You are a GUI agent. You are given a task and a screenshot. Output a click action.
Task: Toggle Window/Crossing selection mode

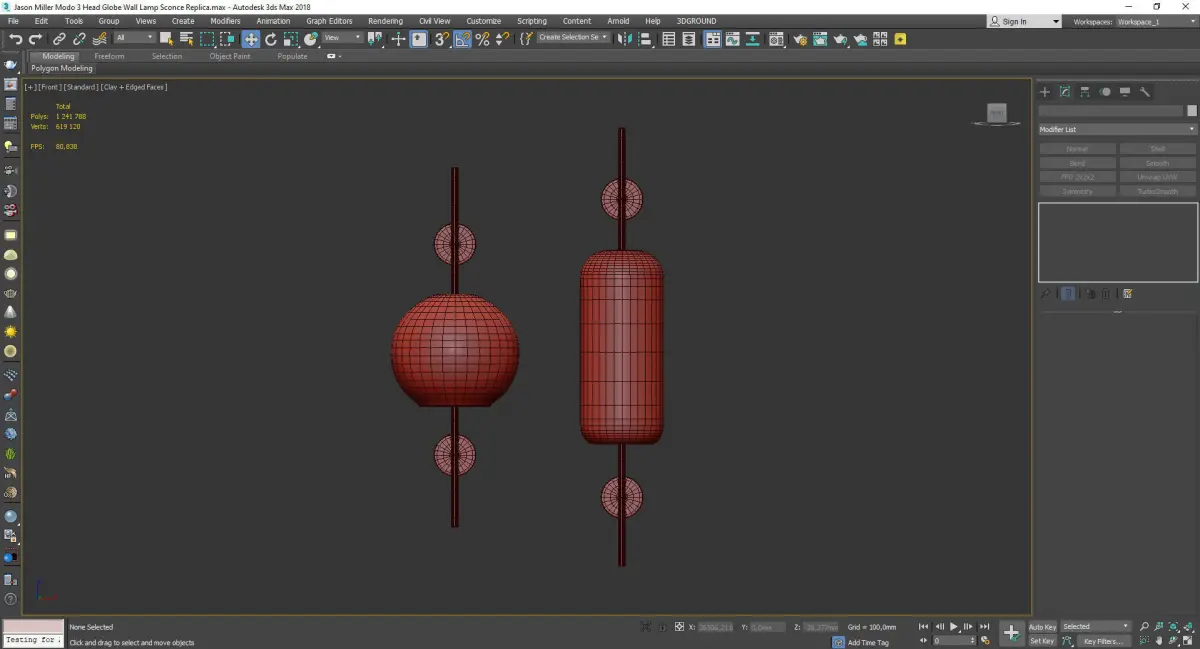point(227,39)
